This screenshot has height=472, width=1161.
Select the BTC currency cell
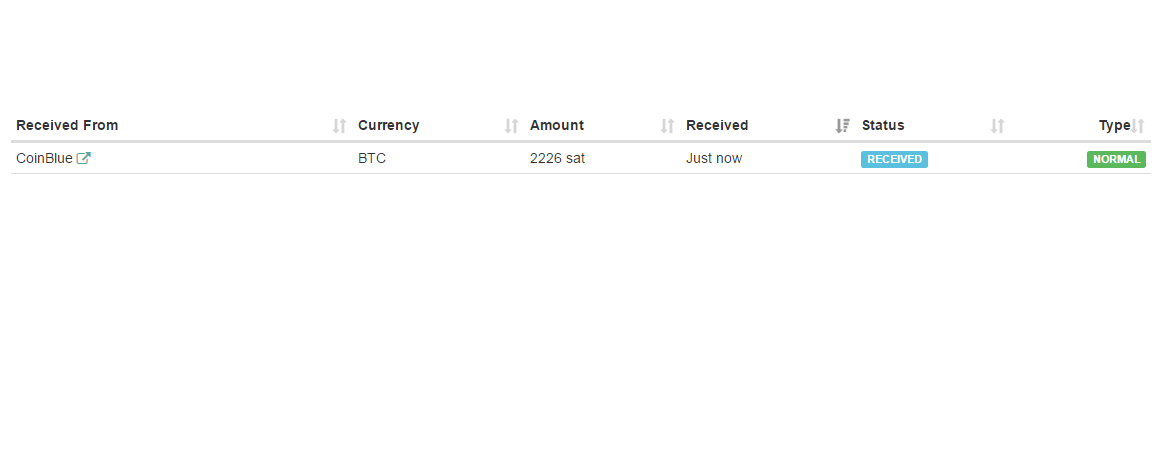pos(371,158)
